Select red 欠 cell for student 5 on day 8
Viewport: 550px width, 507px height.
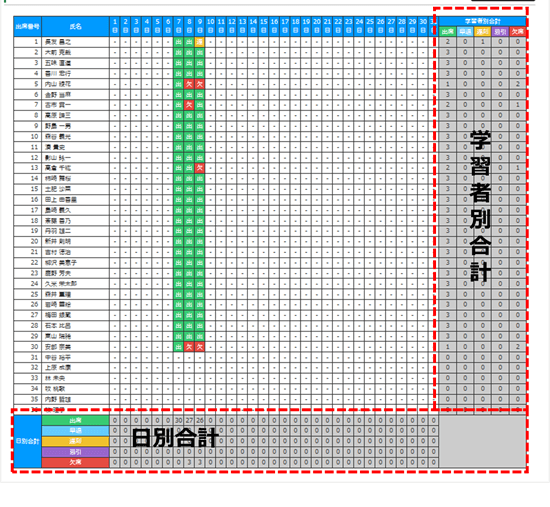(x=189, y=84)
